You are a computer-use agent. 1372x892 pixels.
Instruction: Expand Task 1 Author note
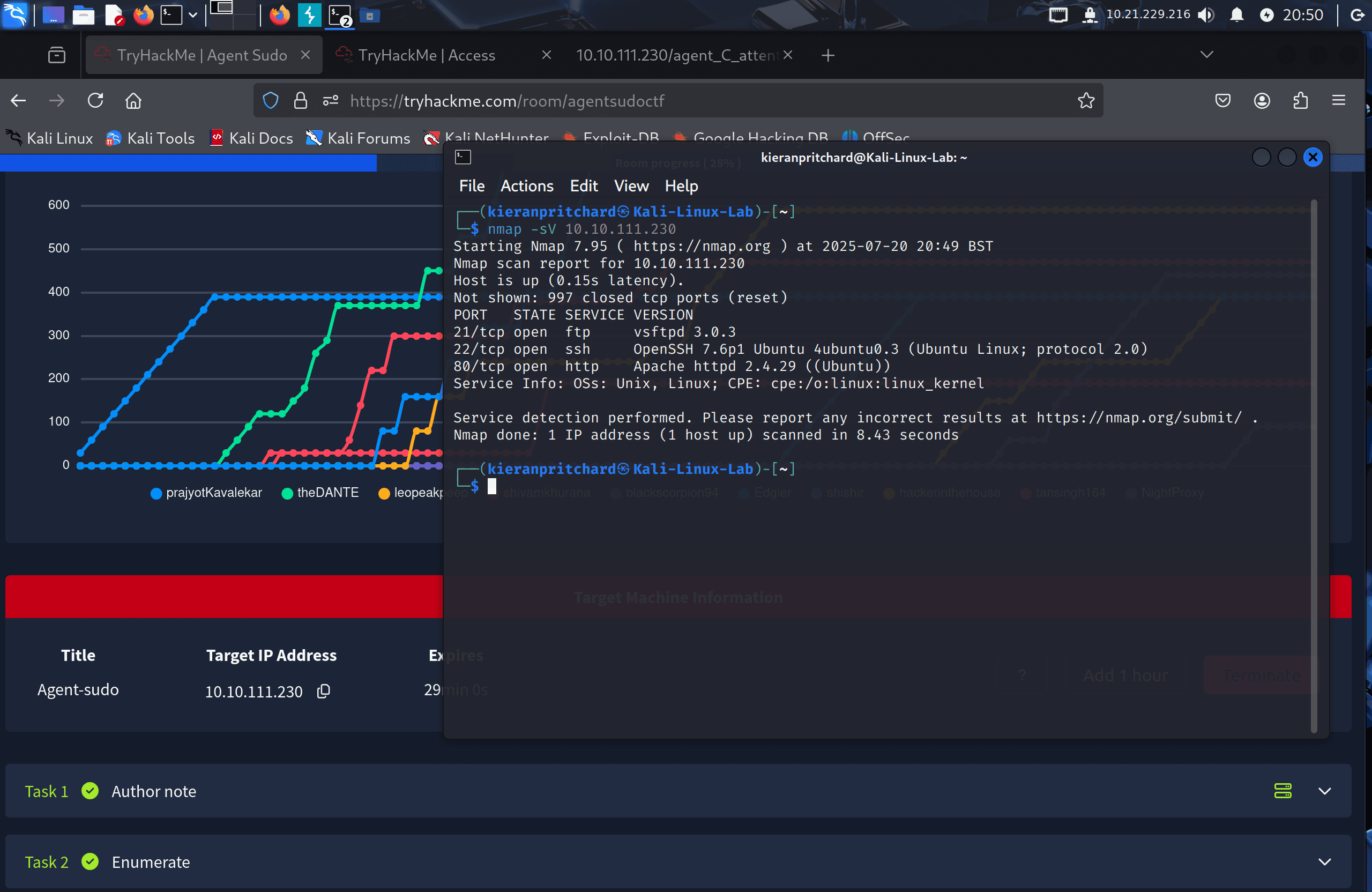pos(1325,791)
